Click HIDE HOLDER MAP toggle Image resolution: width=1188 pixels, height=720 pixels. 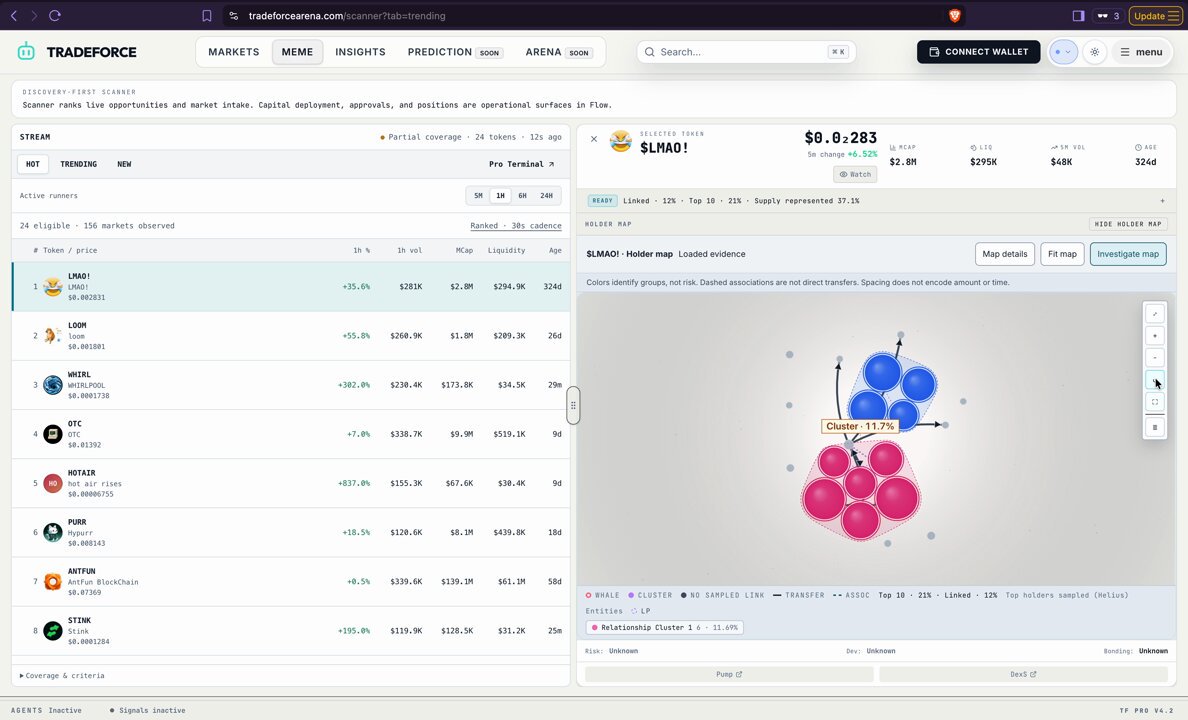(x=1127, y=224)
